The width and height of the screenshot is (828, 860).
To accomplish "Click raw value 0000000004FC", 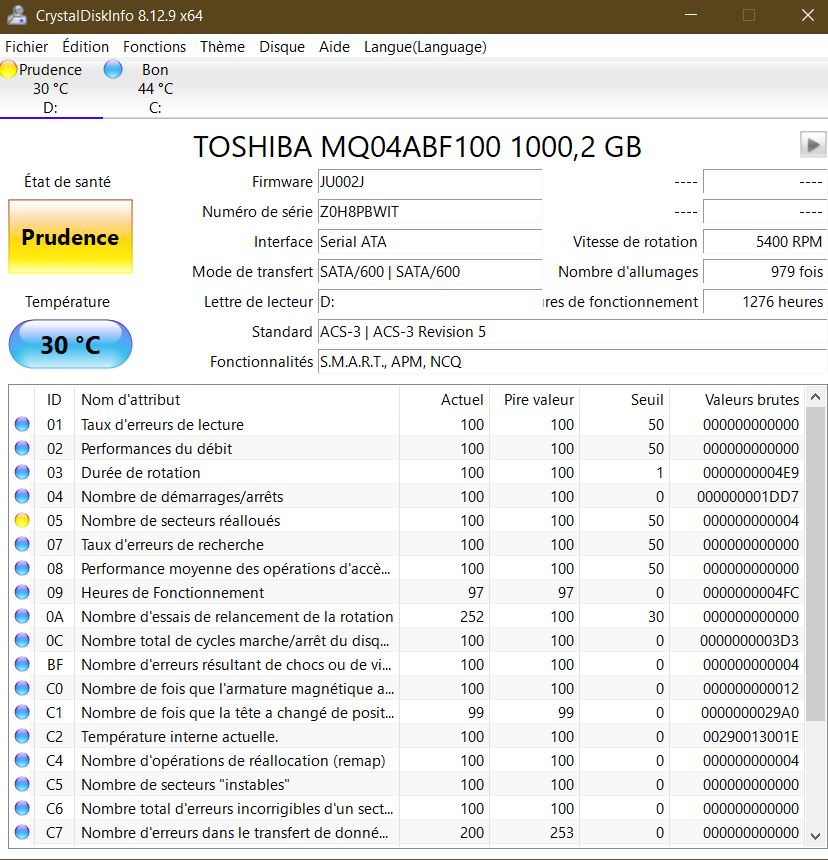I will pyautogui.click(x=751, y=593).
